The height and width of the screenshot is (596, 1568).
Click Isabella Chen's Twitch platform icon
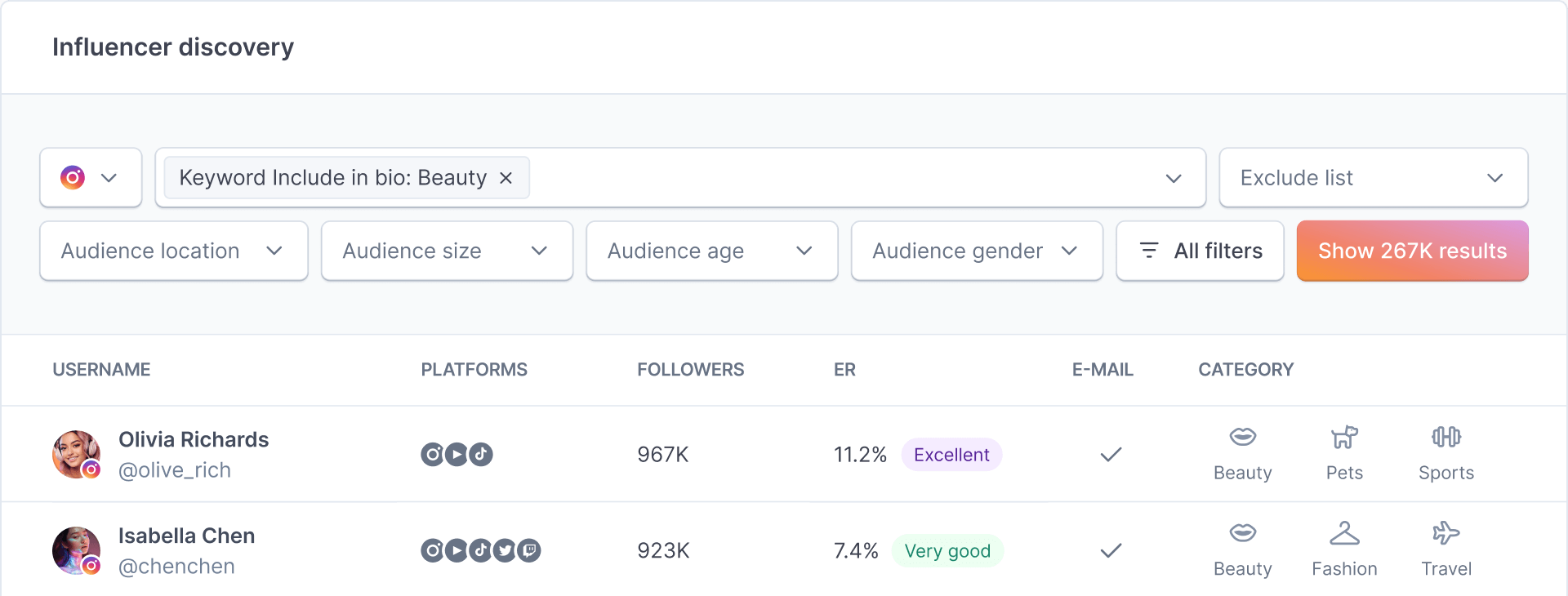[529, 551]
